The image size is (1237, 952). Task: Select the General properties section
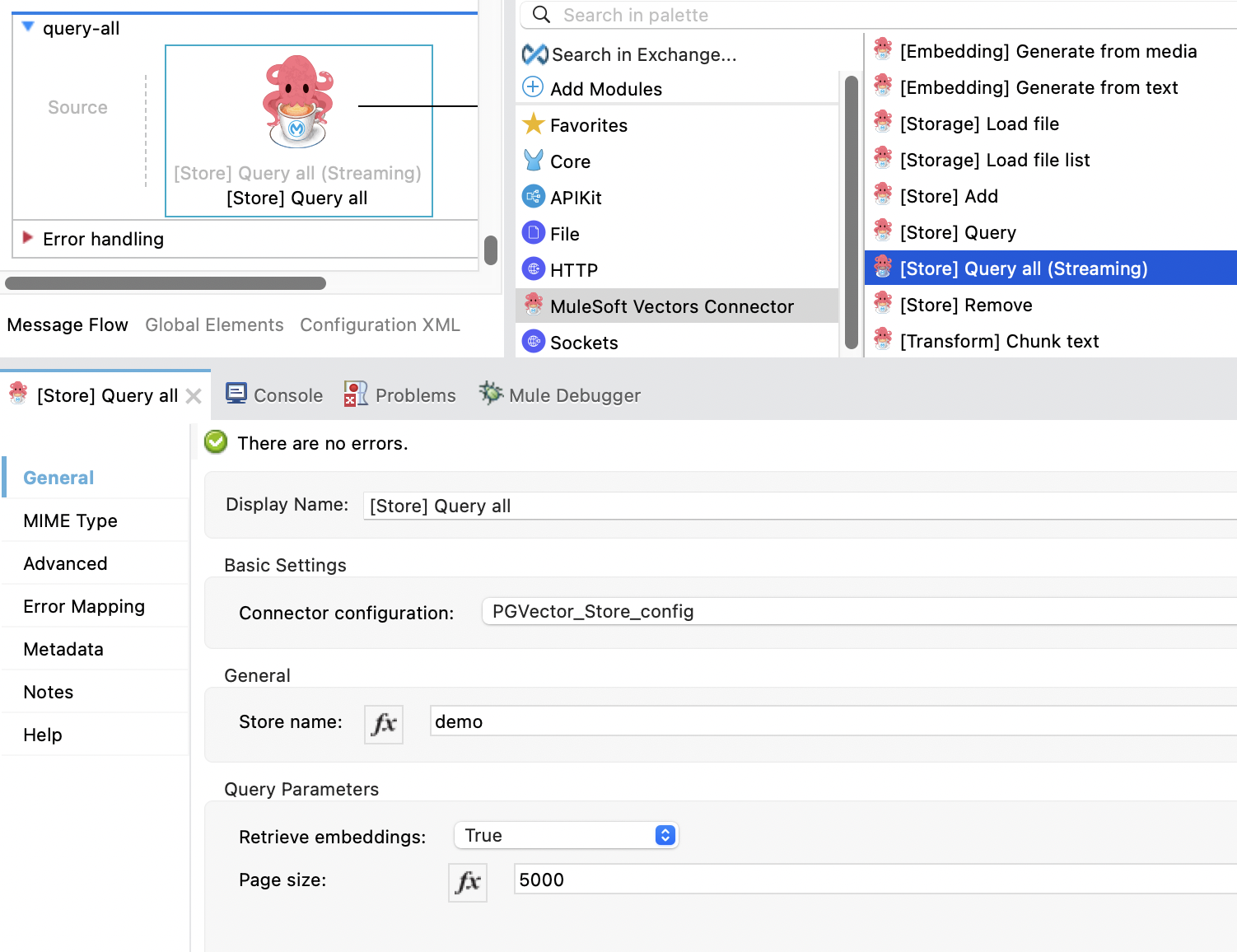pyautogui.click(x=96, y=478)
